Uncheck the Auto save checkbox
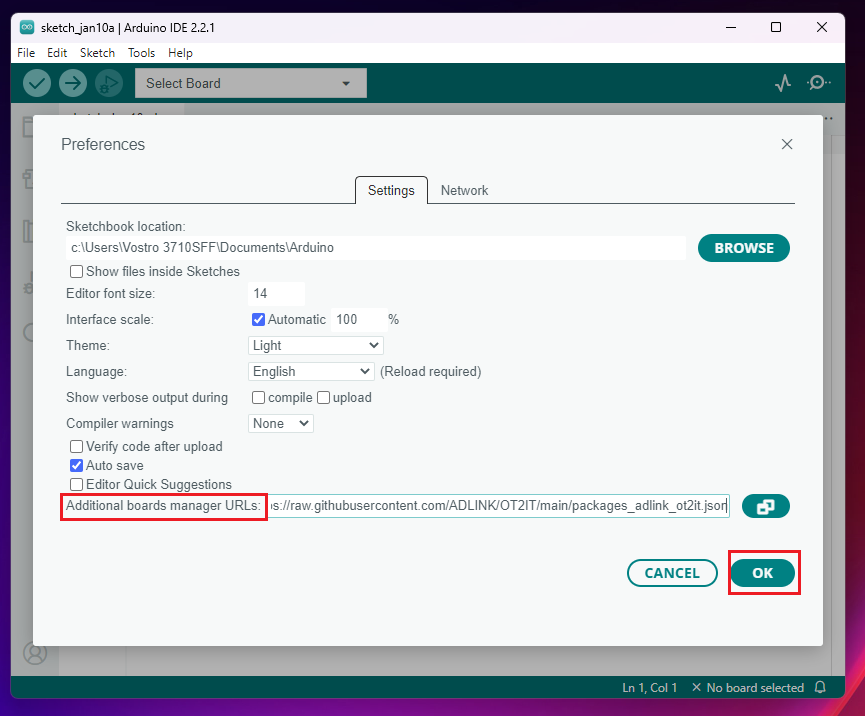The width and height of the screenshot is (865, 716). coord(77,466)
